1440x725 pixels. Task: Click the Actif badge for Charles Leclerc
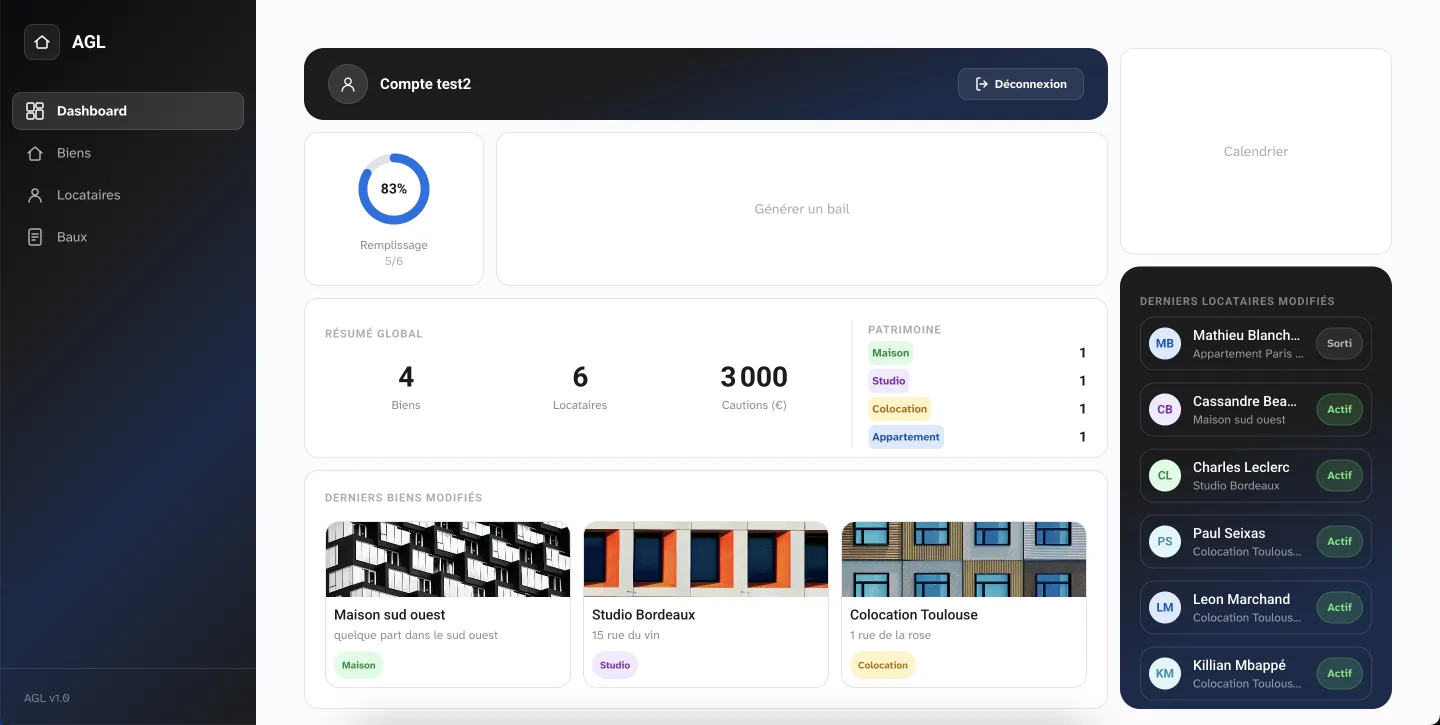point(1339,476)
